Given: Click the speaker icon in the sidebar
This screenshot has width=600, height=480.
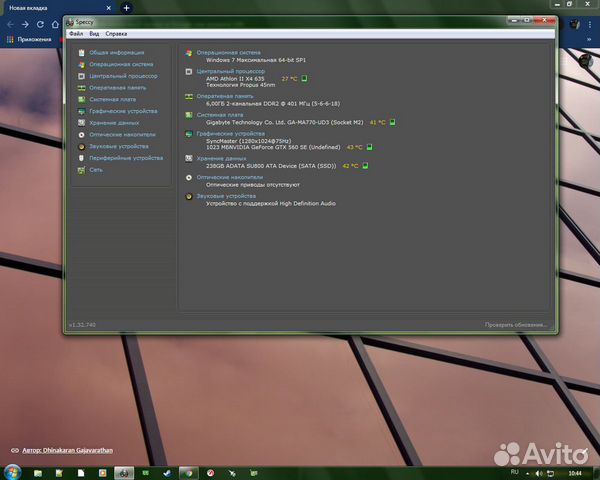Looking at the screenshot, I should click(82, 146).
